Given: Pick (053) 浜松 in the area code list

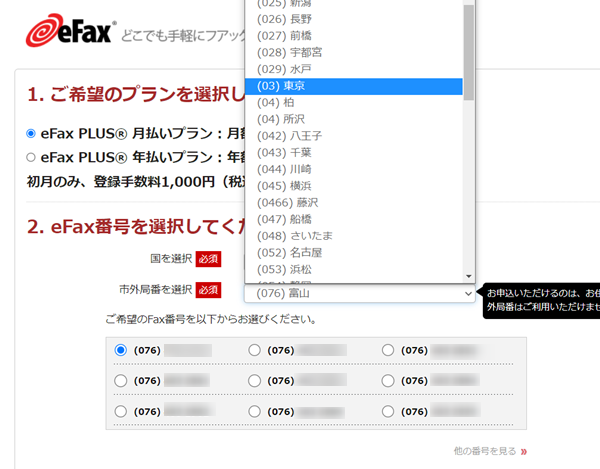Looking at the screenshot, I should pyautogui.click(x=354, y=270).
